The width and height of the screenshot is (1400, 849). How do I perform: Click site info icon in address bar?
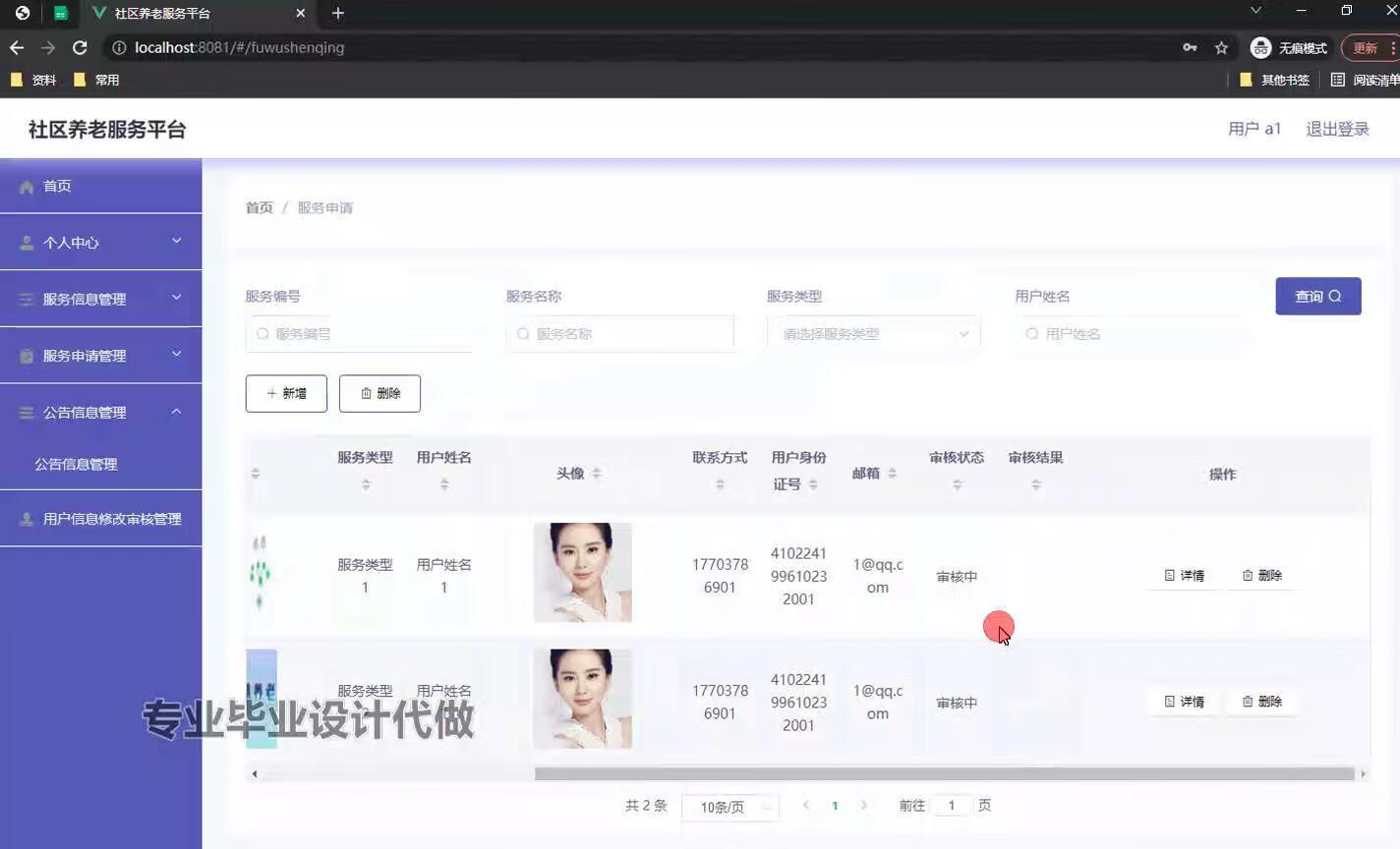pos(119,47)
